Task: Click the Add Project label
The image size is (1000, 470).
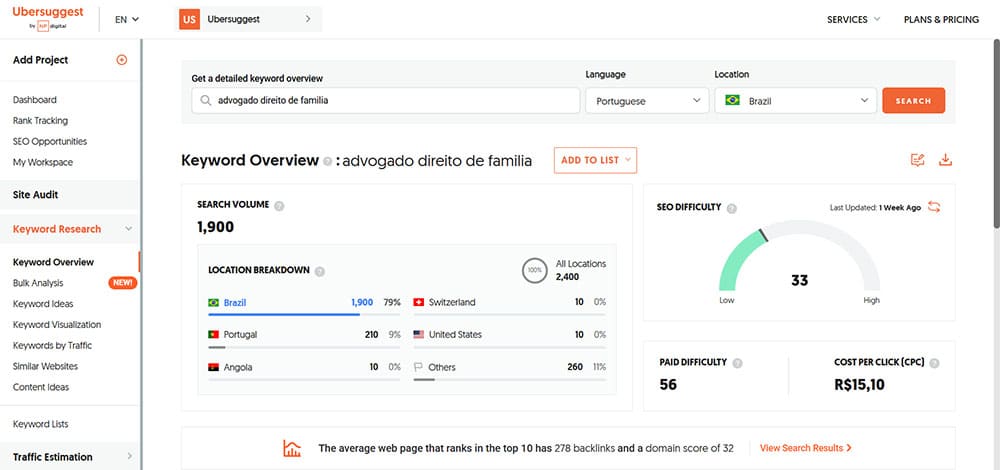Action: click(x=40, y=60)
